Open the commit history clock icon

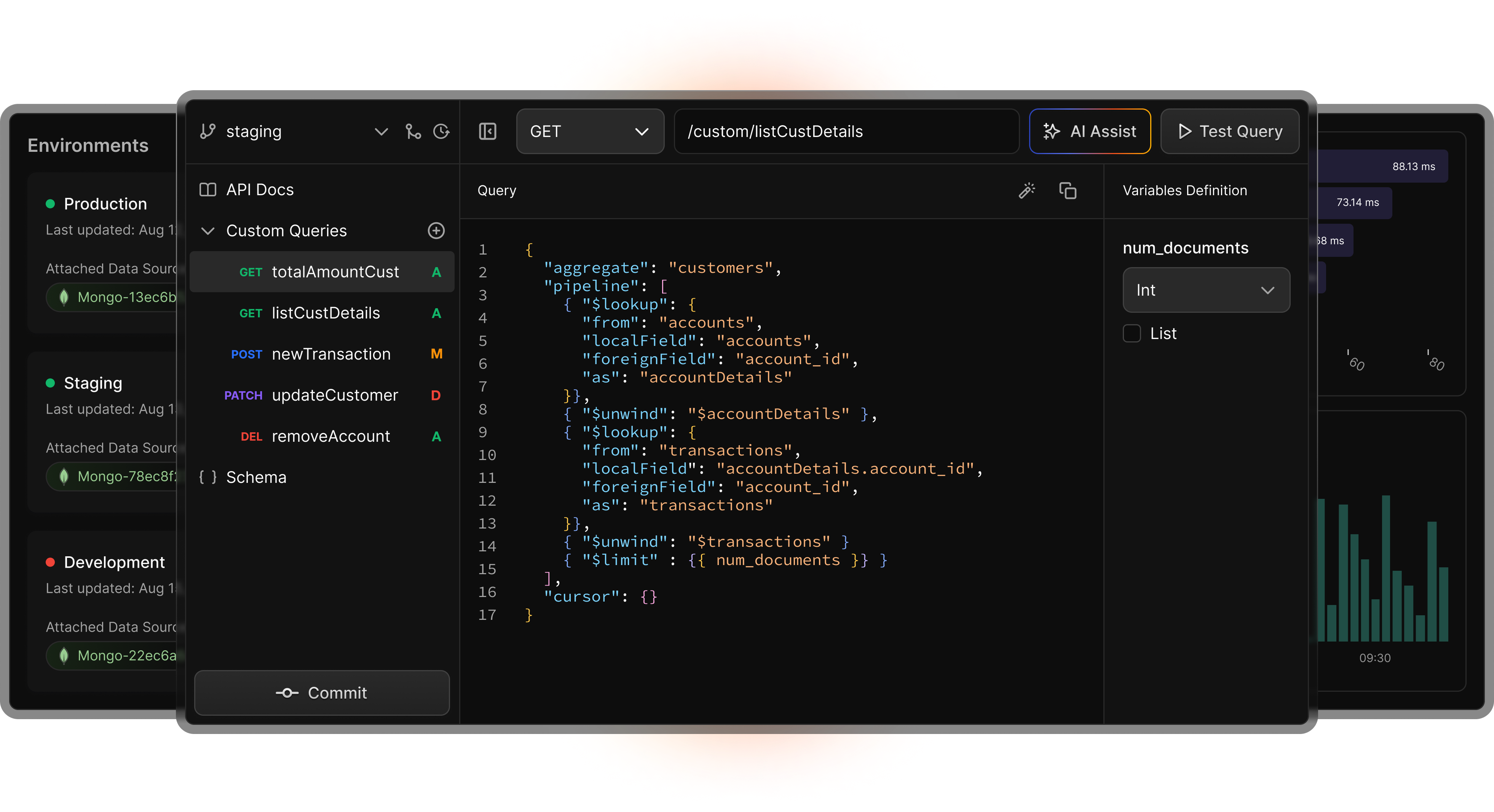442,132
